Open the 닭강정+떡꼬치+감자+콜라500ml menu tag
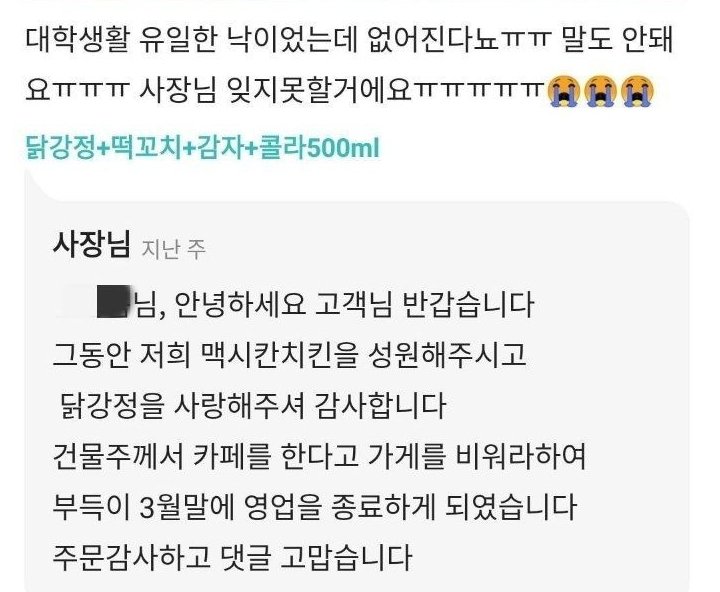 pos(202,148)
